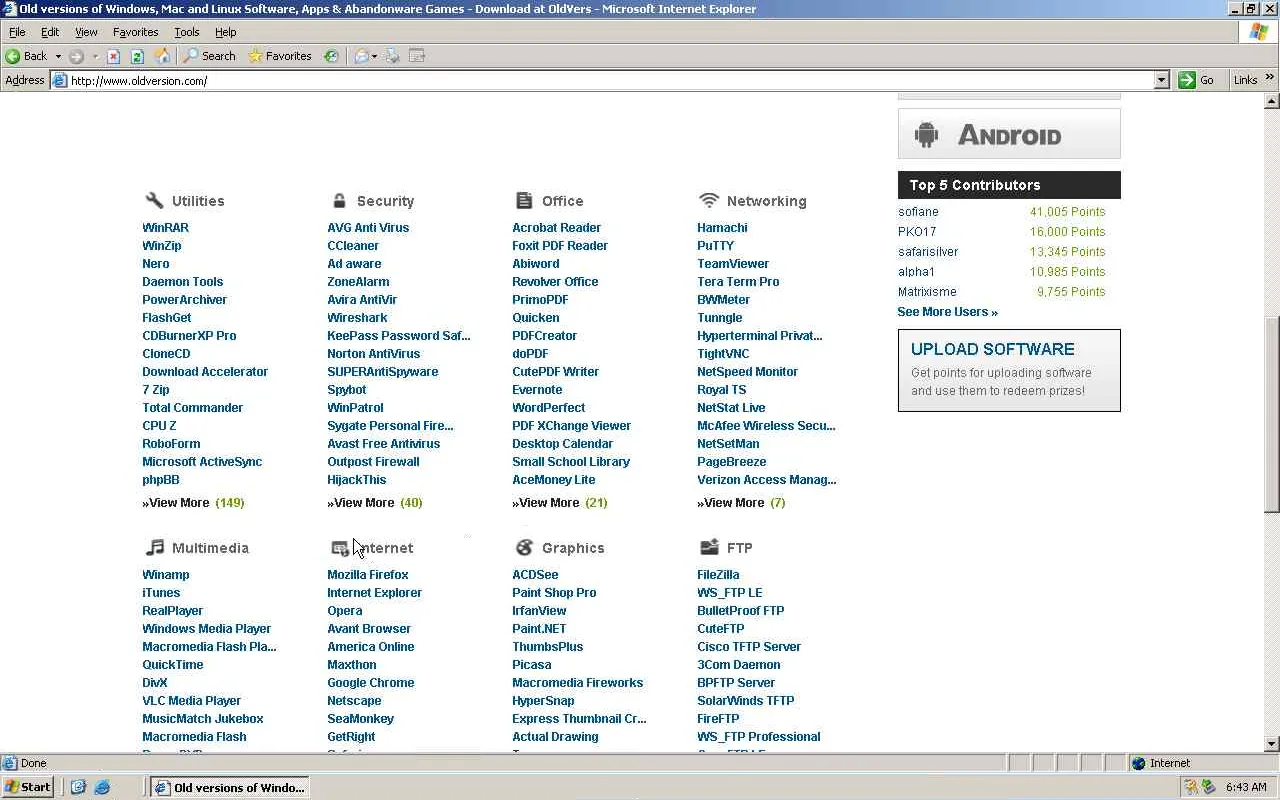The image size is (1280, 800).
Task: Stop page loading with the Stop icon
Action: (113, 56)
